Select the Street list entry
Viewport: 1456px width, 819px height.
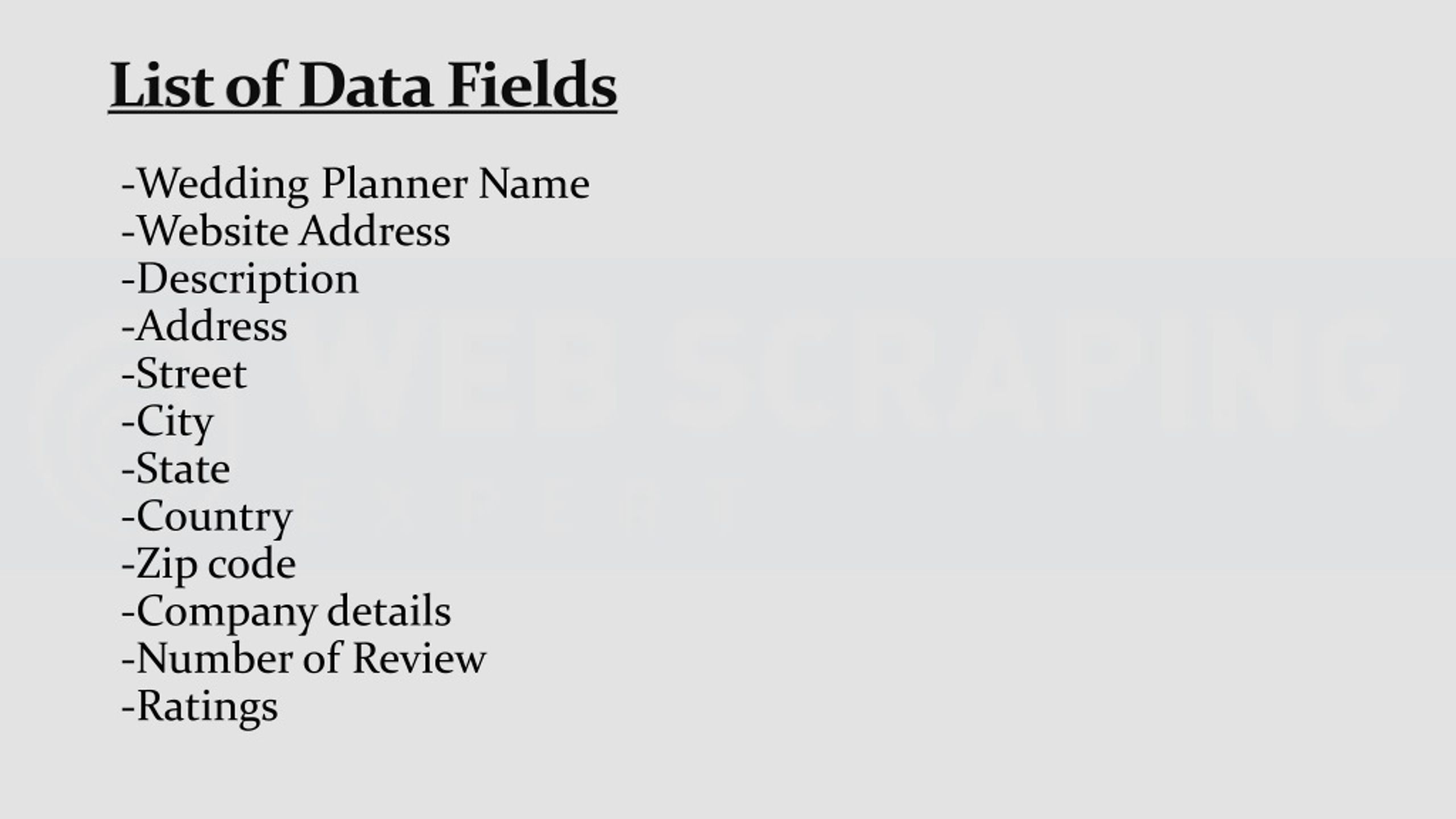click(184, 374)
